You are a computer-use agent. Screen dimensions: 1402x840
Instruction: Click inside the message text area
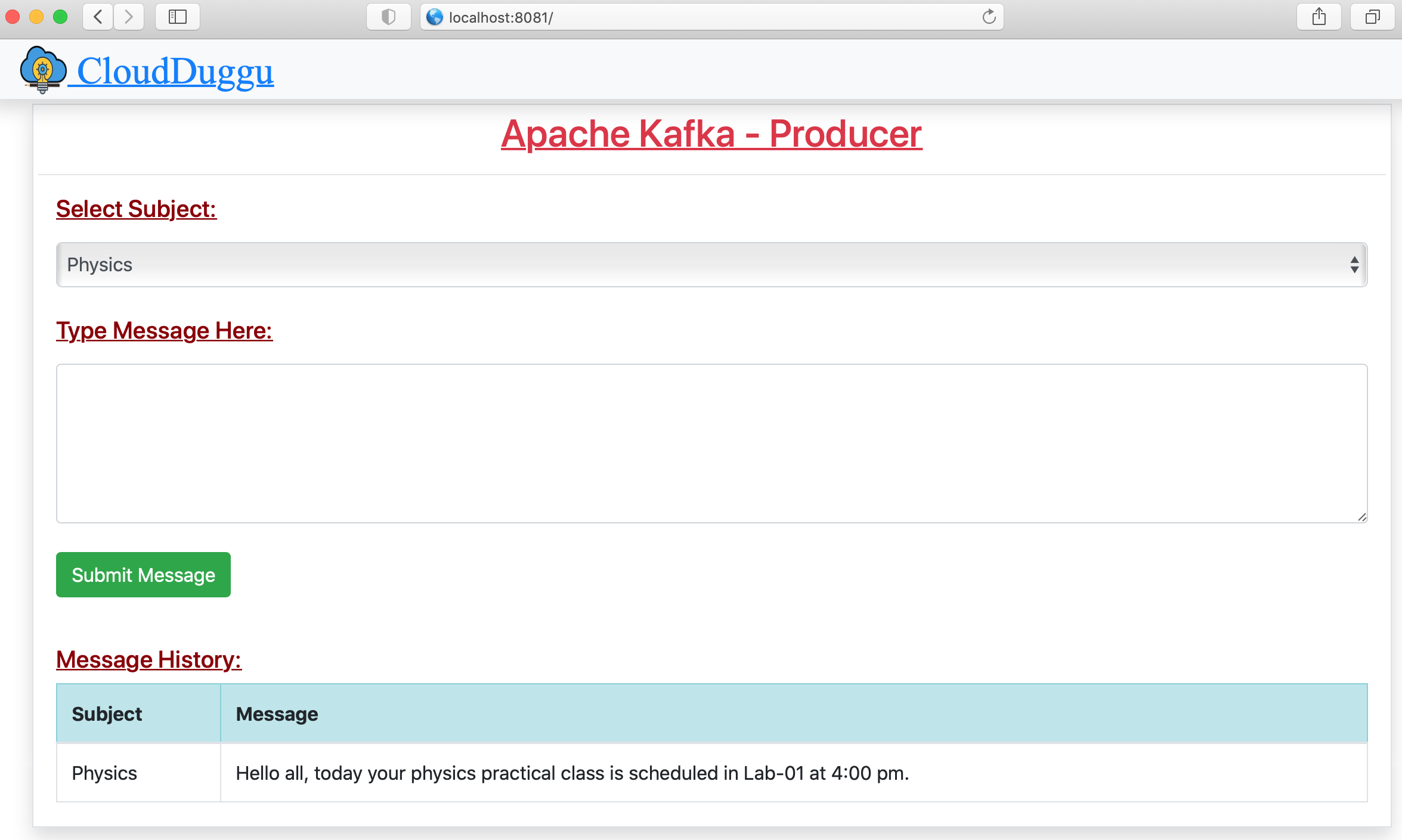click(x=711, y=444)
